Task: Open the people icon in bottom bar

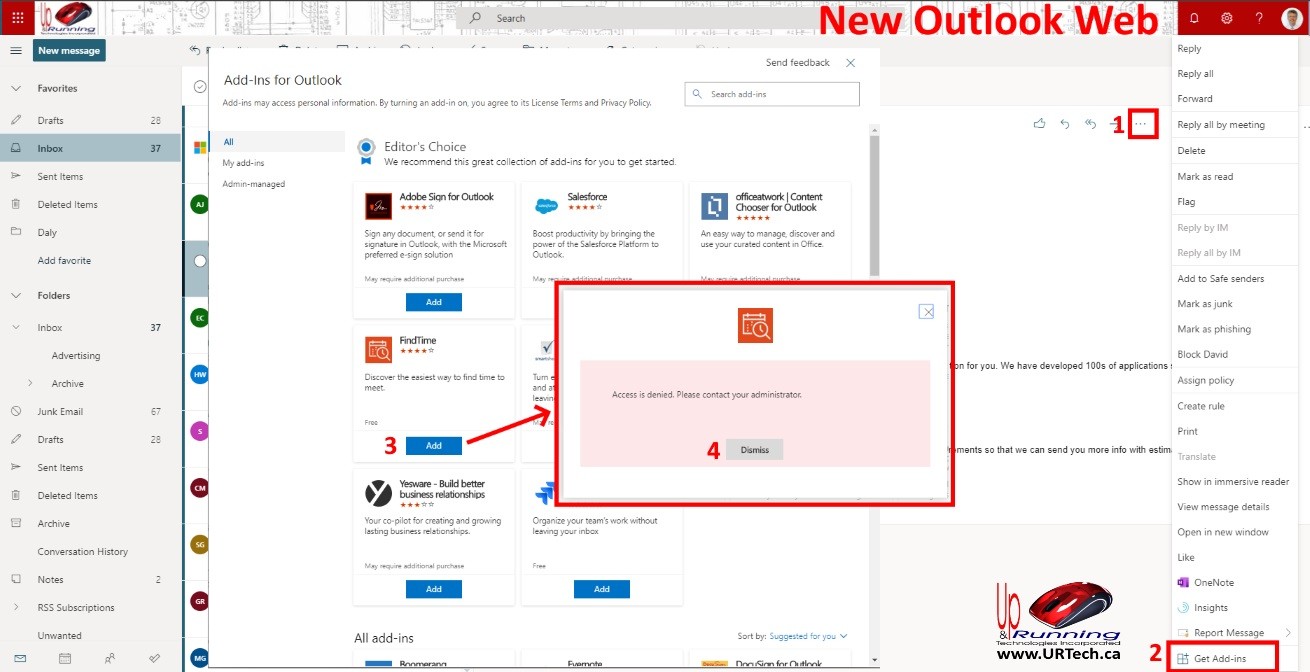Action: pyautogui.click(x=109, y=658)
